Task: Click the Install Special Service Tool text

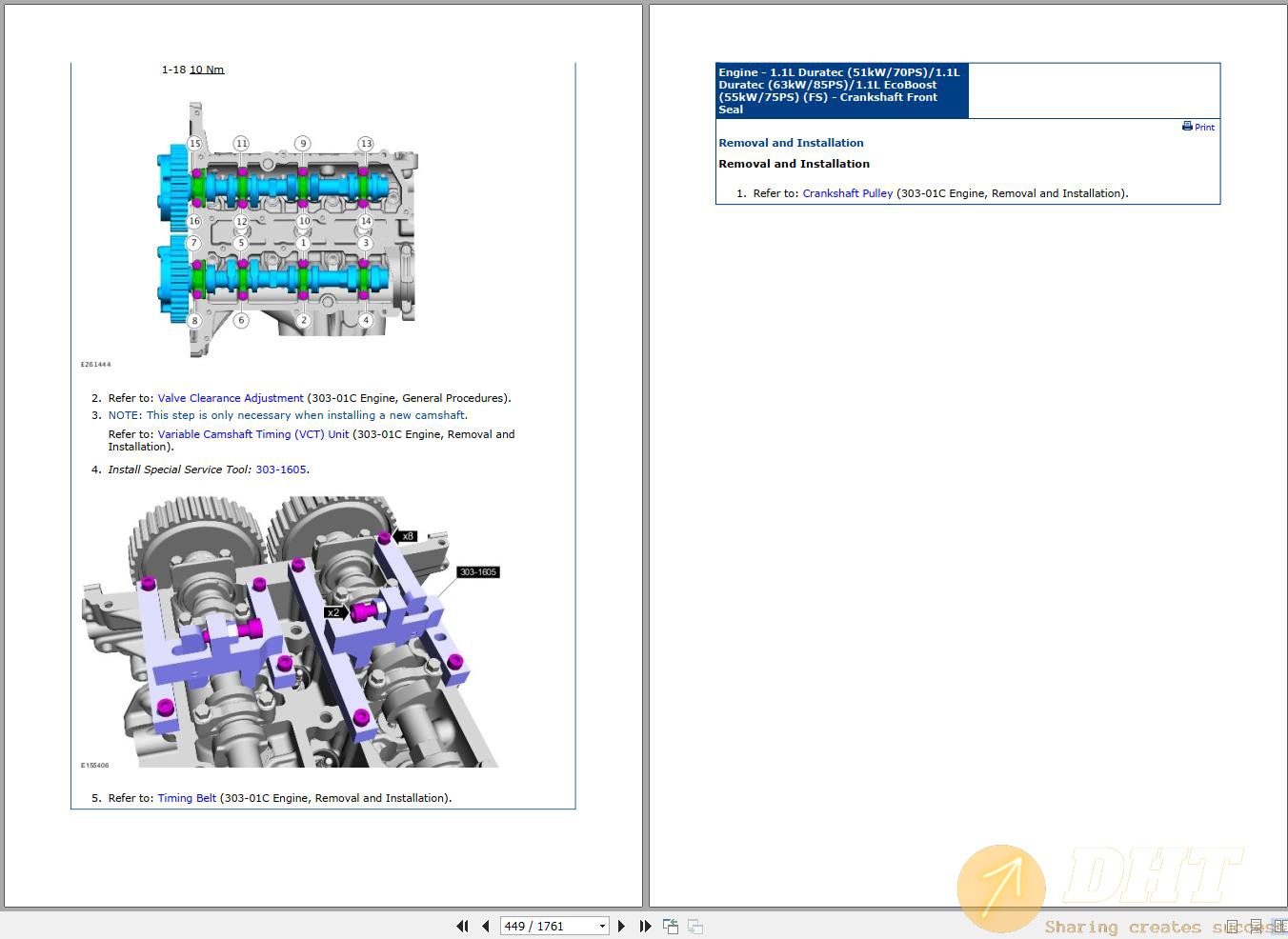Action: coord(180,469)
